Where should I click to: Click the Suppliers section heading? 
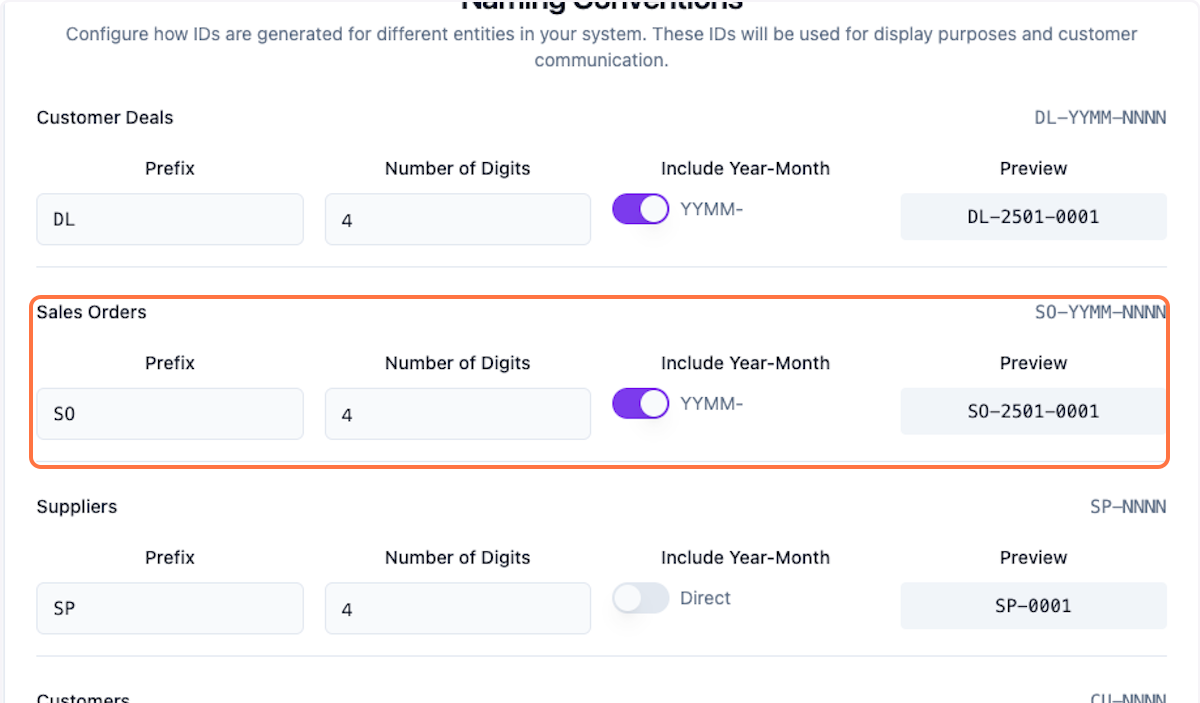pos(77,507)
